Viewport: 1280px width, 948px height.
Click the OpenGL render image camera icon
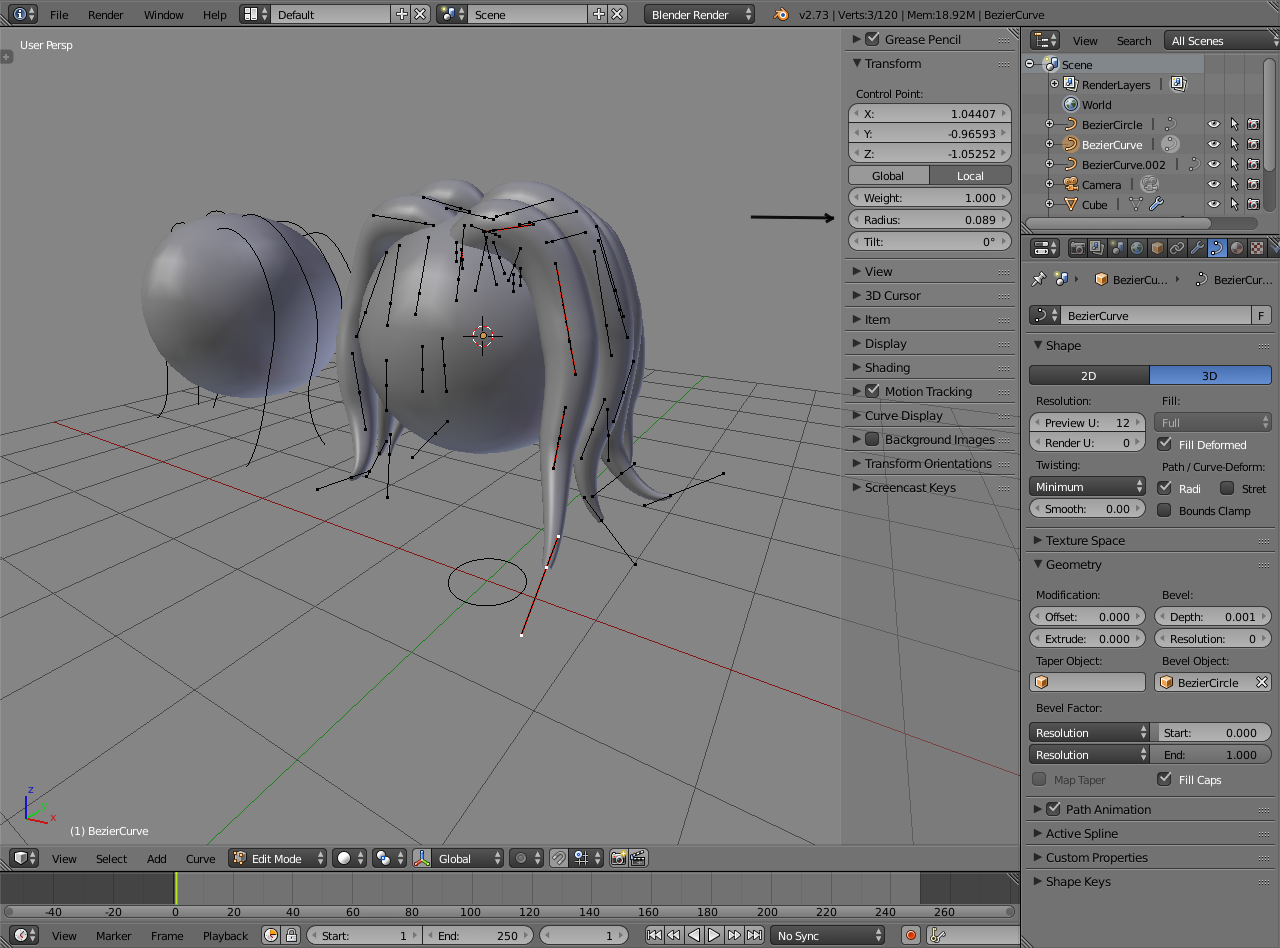pyautogui.click(x=618, y=858)
